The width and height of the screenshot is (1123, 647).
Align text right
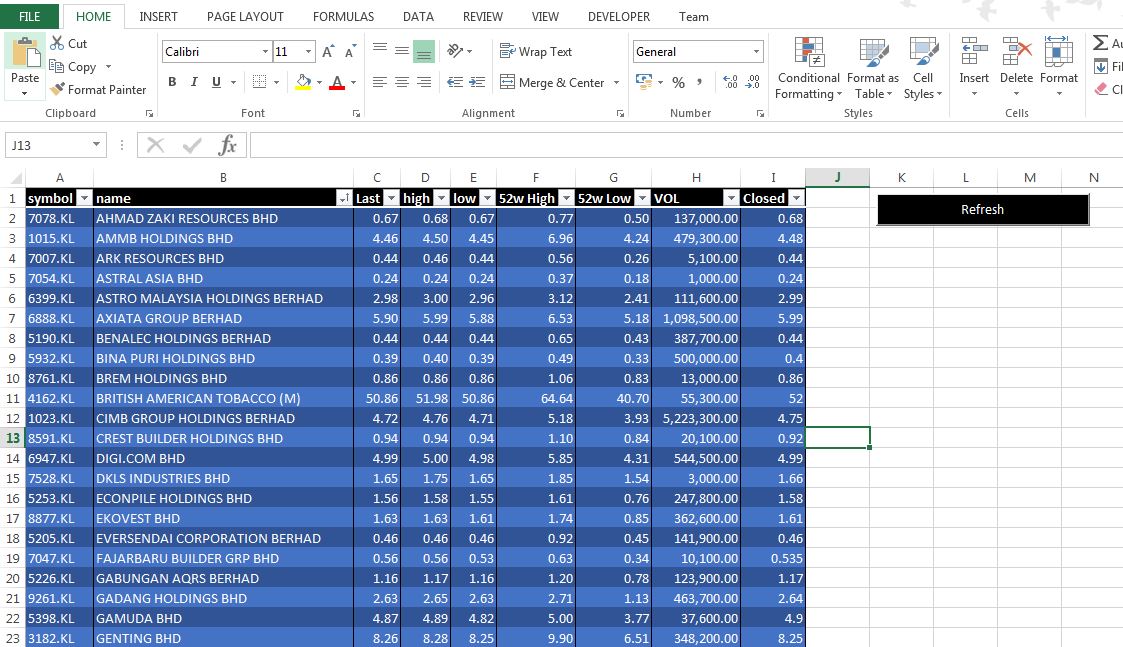pos(424,82)
